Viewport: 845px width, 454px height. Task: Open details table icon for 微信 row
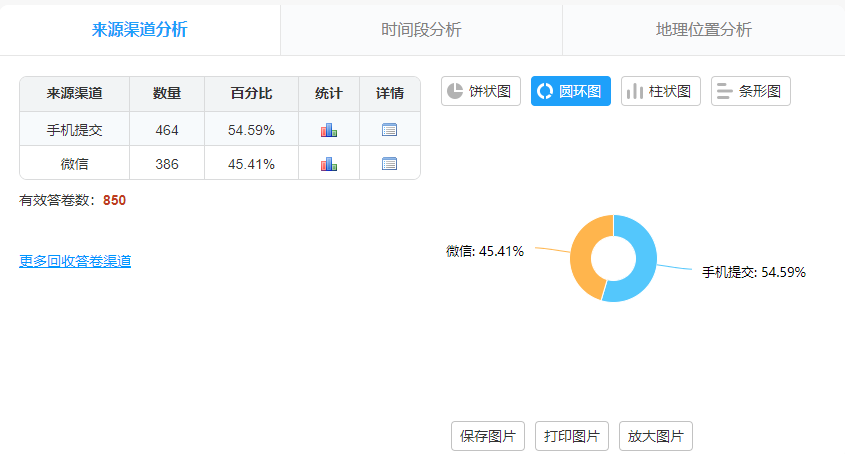pyautogui.click(x=390, y=164)
